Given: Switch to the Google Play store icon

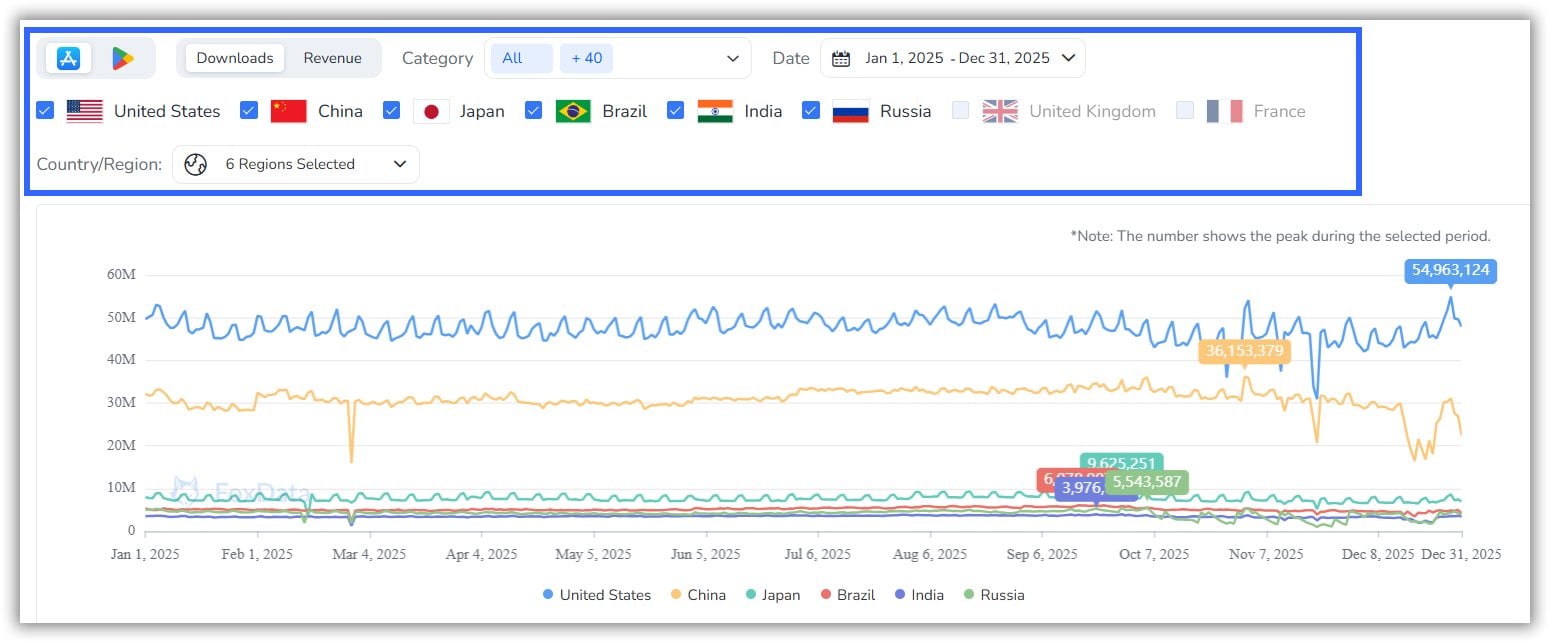Looking at the screenshot, I should [x=123, y=58].
